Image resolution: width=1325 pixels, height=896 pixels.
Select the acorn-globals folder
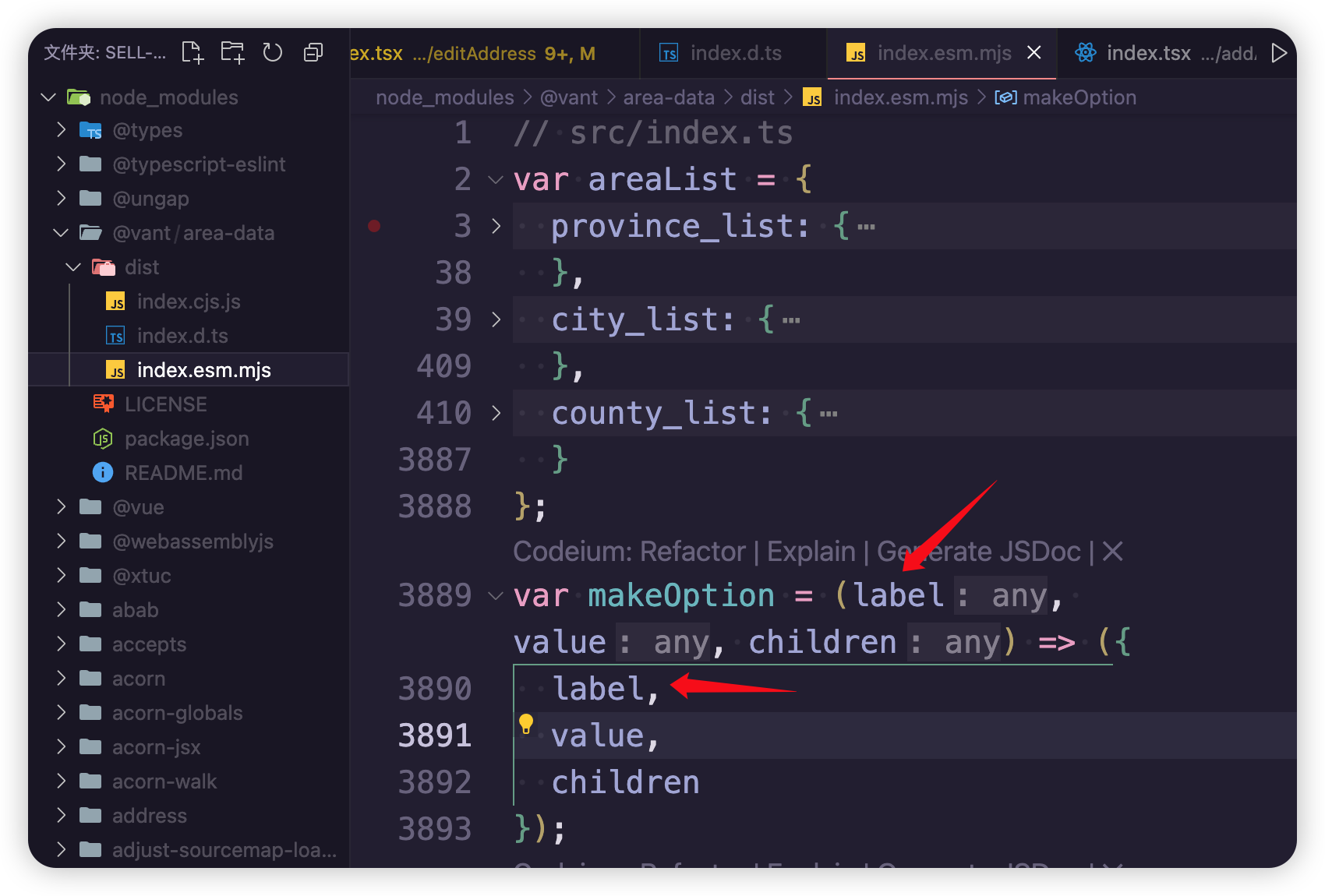(x=189, y=713)
